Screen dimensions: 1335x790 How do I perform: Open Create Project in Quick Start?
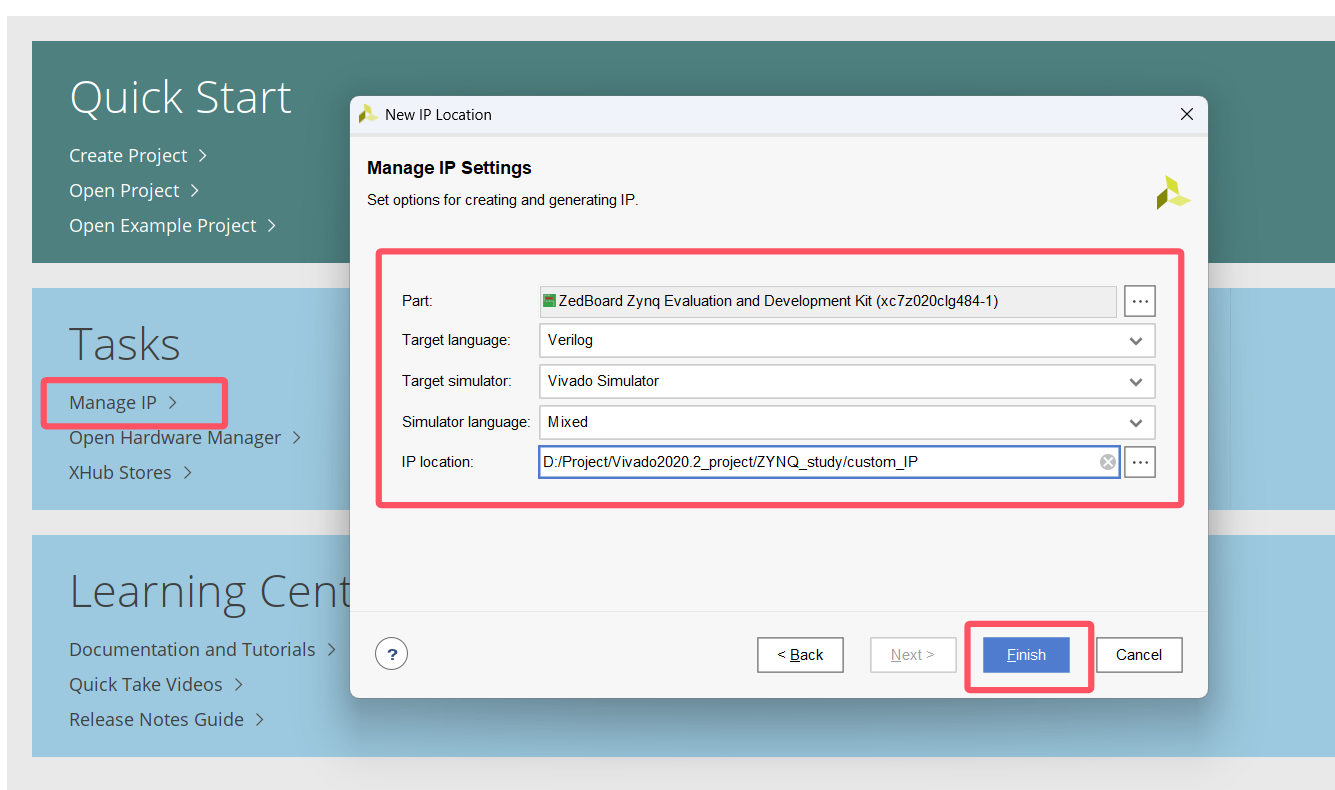tap(138, 156)
